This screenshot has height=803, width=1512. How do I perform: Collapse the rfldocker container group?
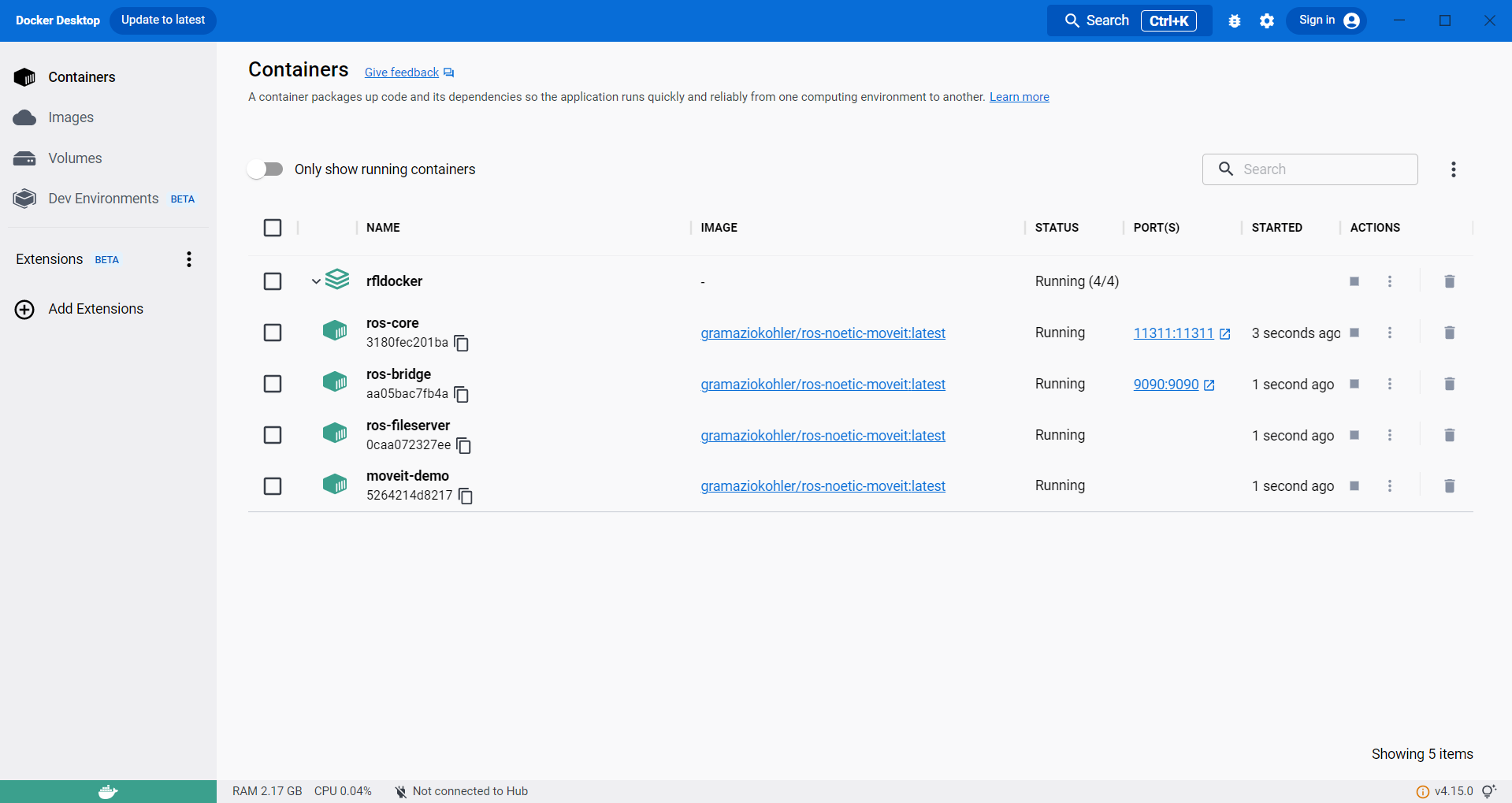tap(316, 281)
